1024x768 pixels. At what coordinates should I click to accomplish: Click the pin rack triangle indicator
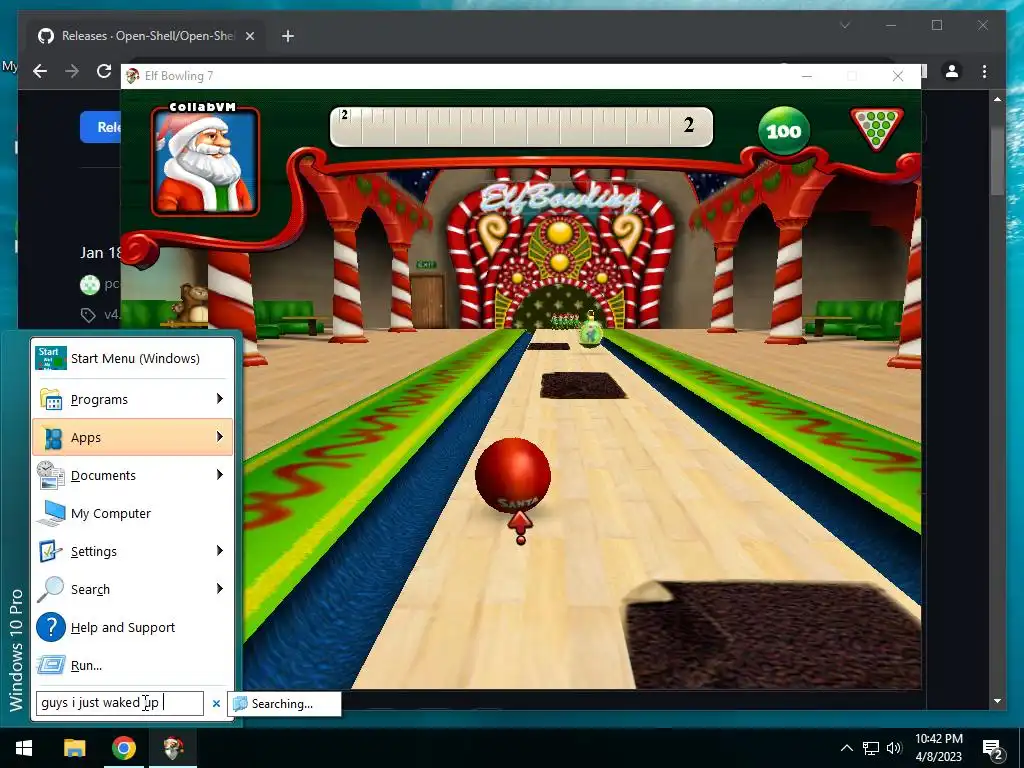point(876,129)
